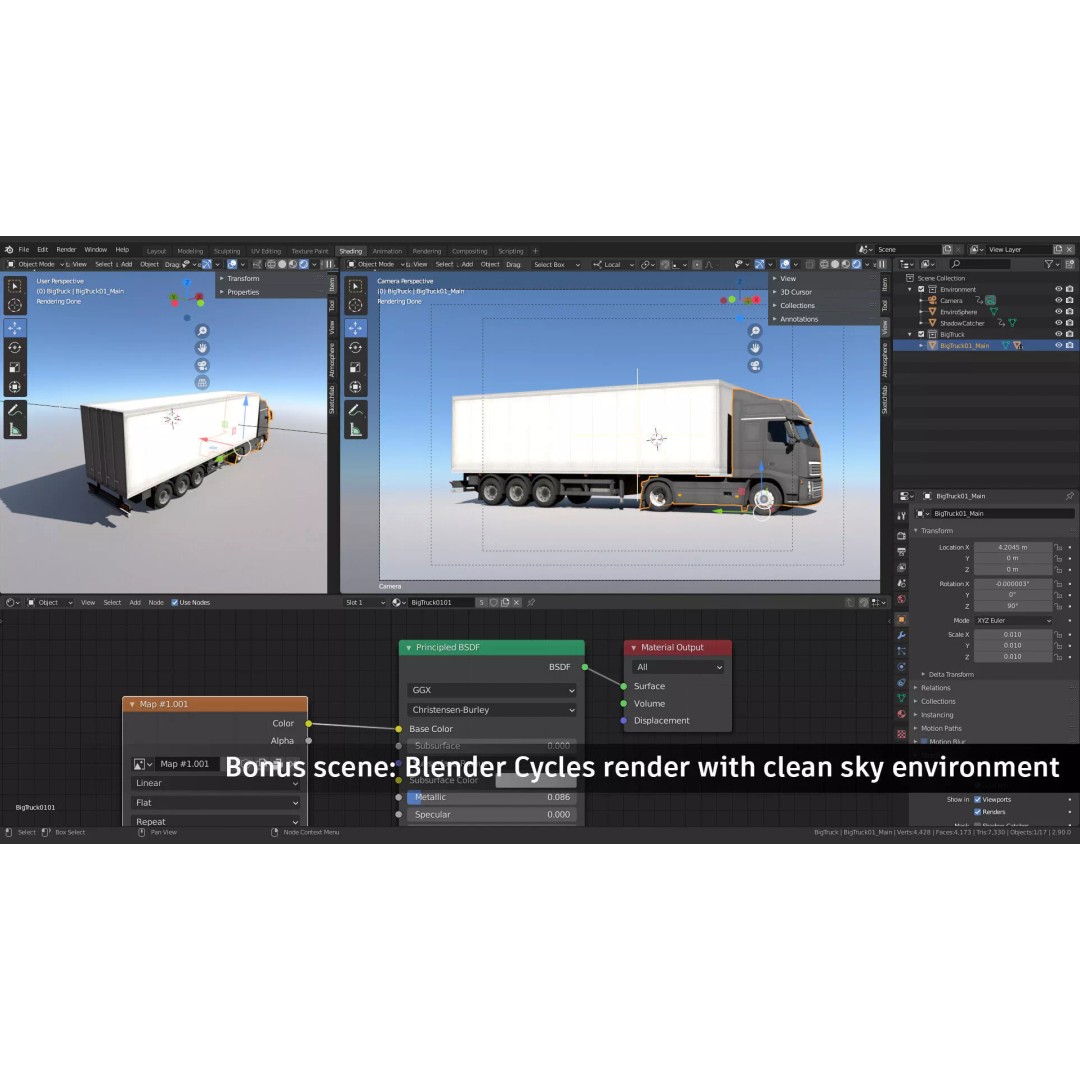The image size is (1080, 1080).
Task: Hide ShadowCatcher with its eye icon
Action: 1058,323
